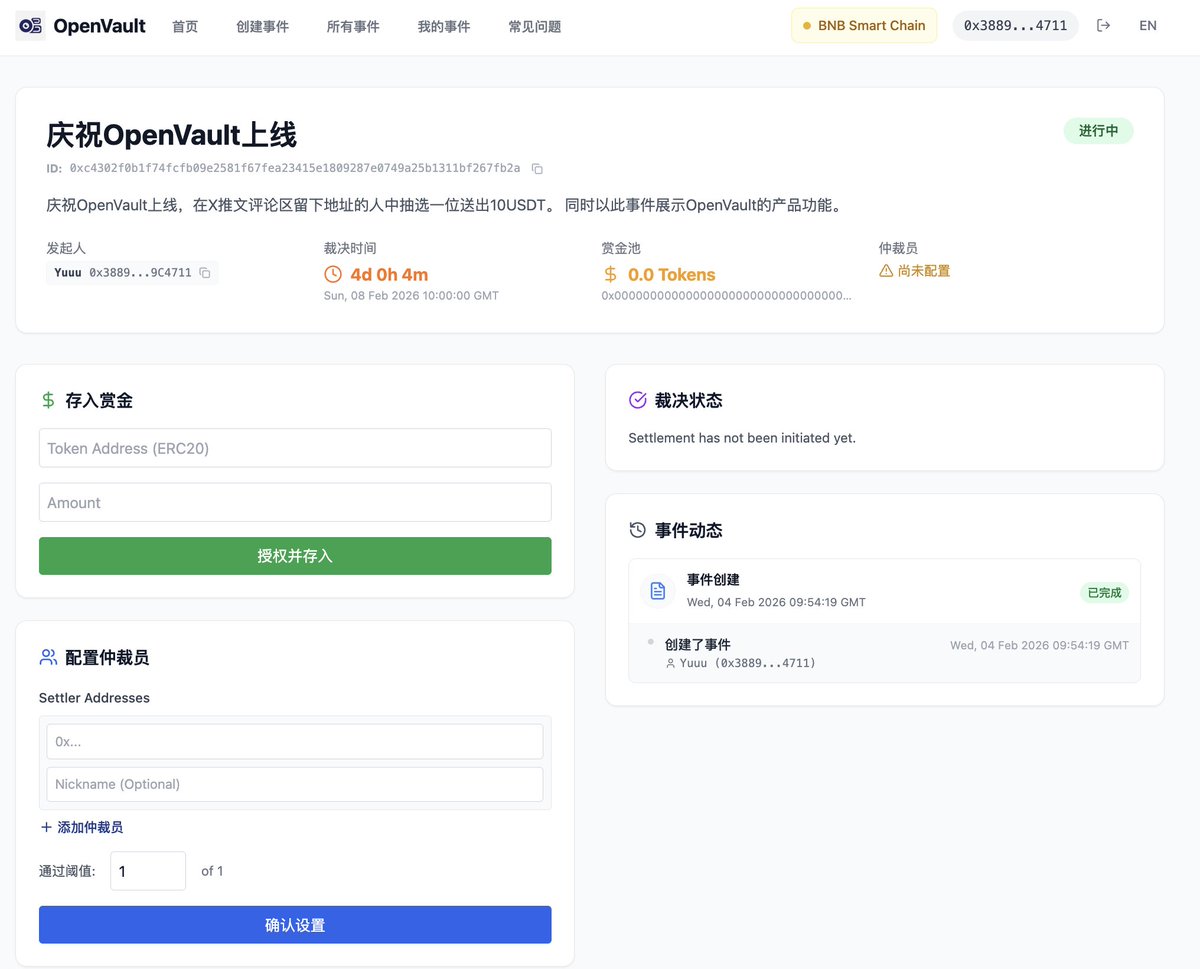This screenshot has width=1200, height=969.
Task: Go to 所有事件 page
Action: [x=353, y=27]
